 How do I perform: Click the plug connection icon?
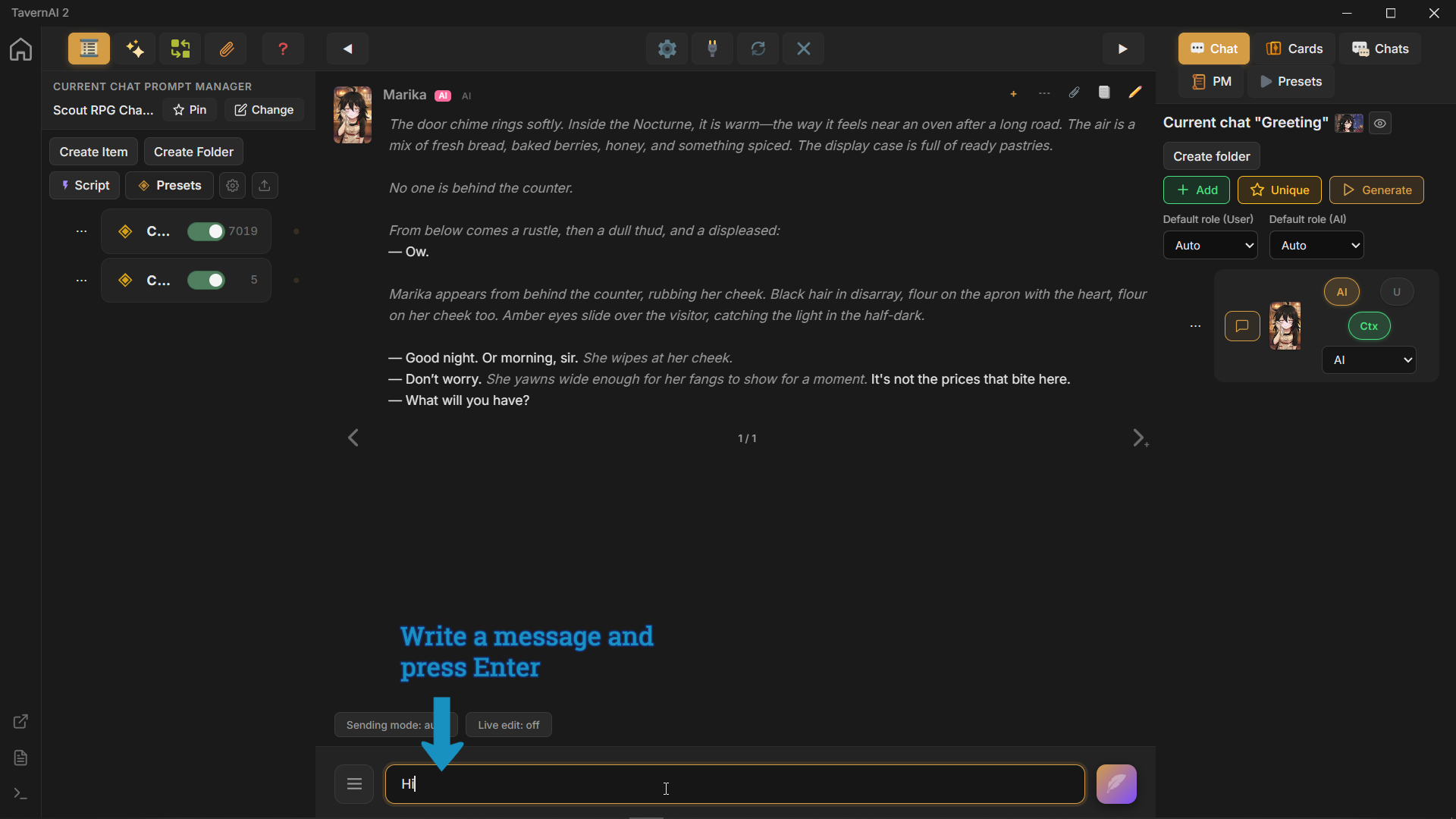pyautogui.click(x=713, y=49)
